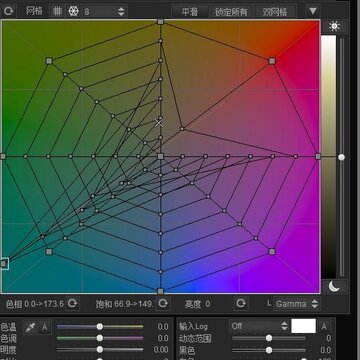Screen dimensions: 360x360
Task: Pick the white balance eyedropper tool
Action: point(30,327)
